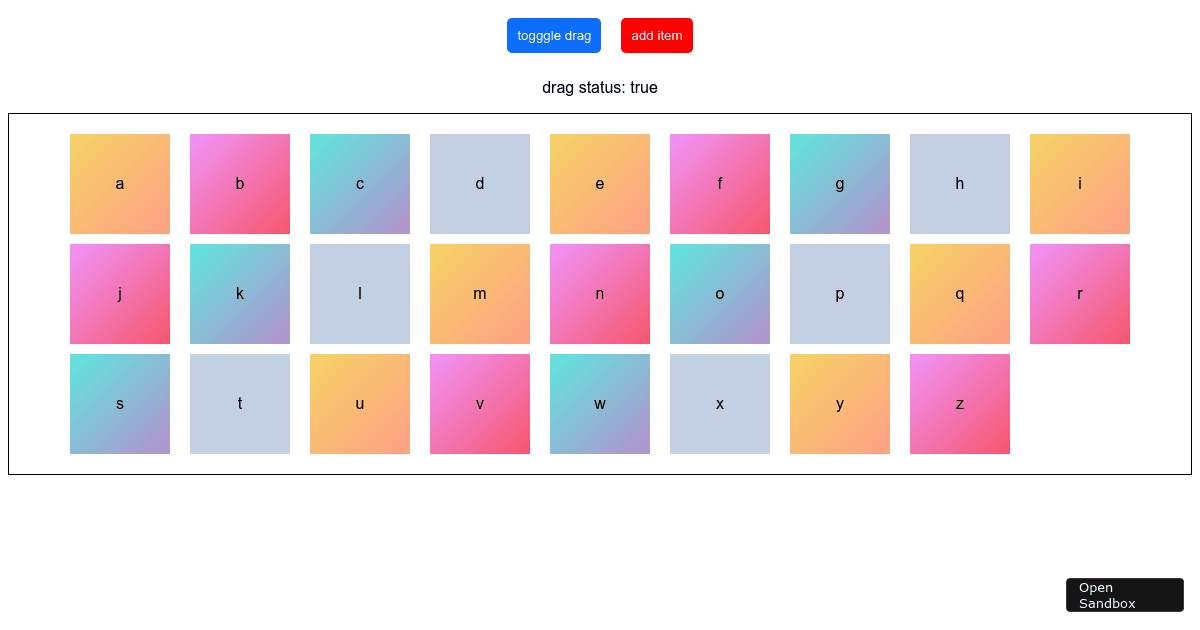Click the pink tile labeled 'v'
The height and width of the screenshot is (630, 1200).
[x=480, y=403]
